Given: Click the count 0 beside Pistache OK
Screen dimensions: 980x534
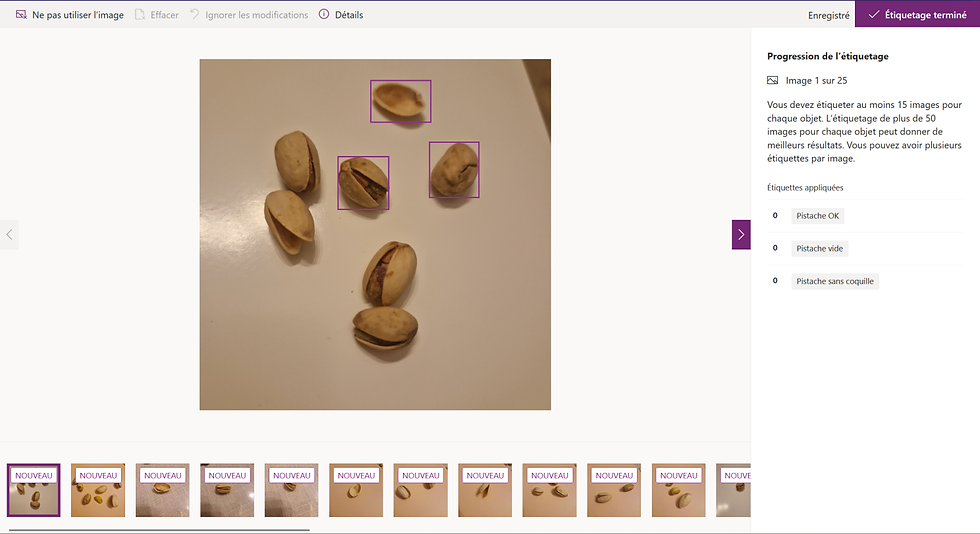Looking at the screenshot, I should click(x=775, y=216).
